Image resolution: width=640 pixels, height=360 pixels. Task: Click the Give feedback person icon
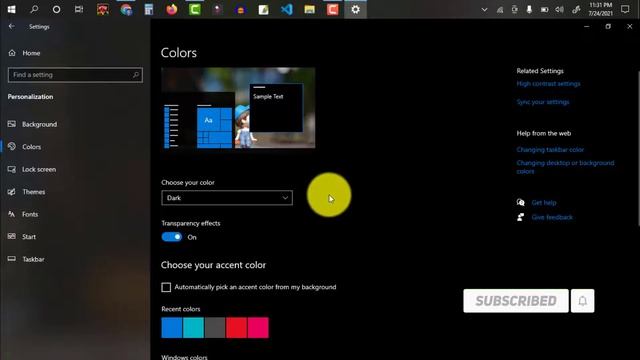pyautogui.click(x=520, y=217)
